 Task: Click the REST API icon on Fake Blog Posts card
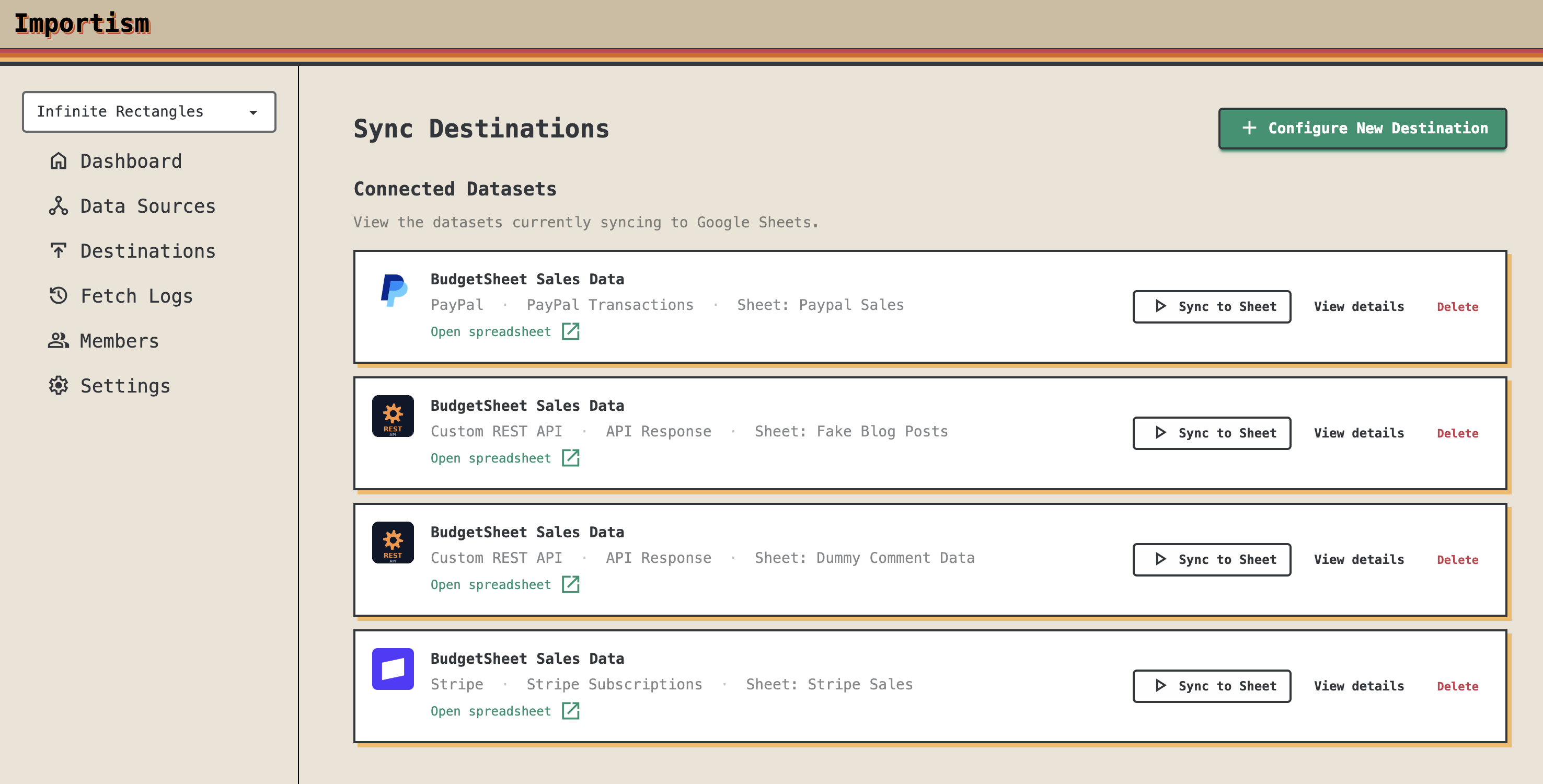393,416
